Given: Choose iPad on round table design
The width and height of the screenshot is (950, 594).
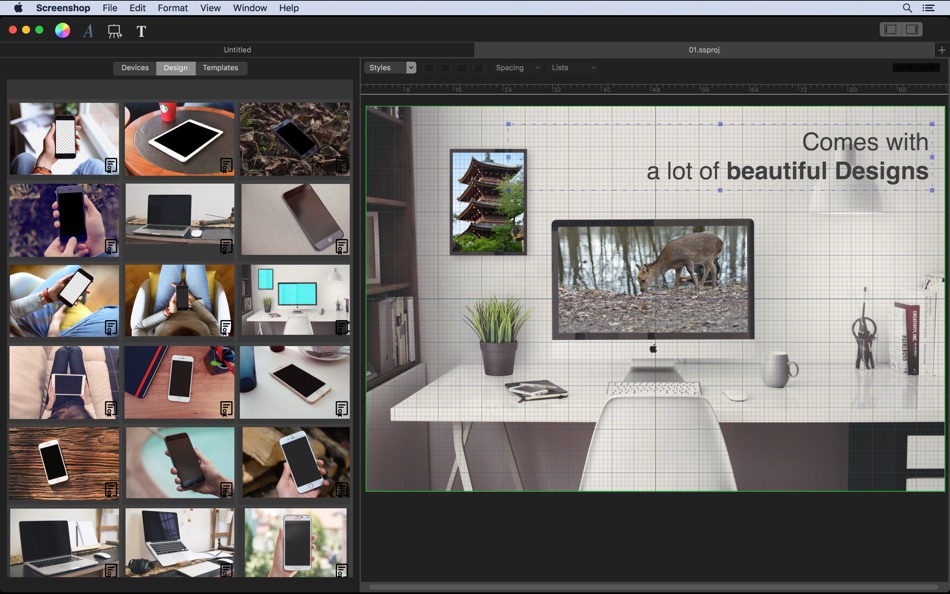Looking at the screenshot, I should click(179, 139).
